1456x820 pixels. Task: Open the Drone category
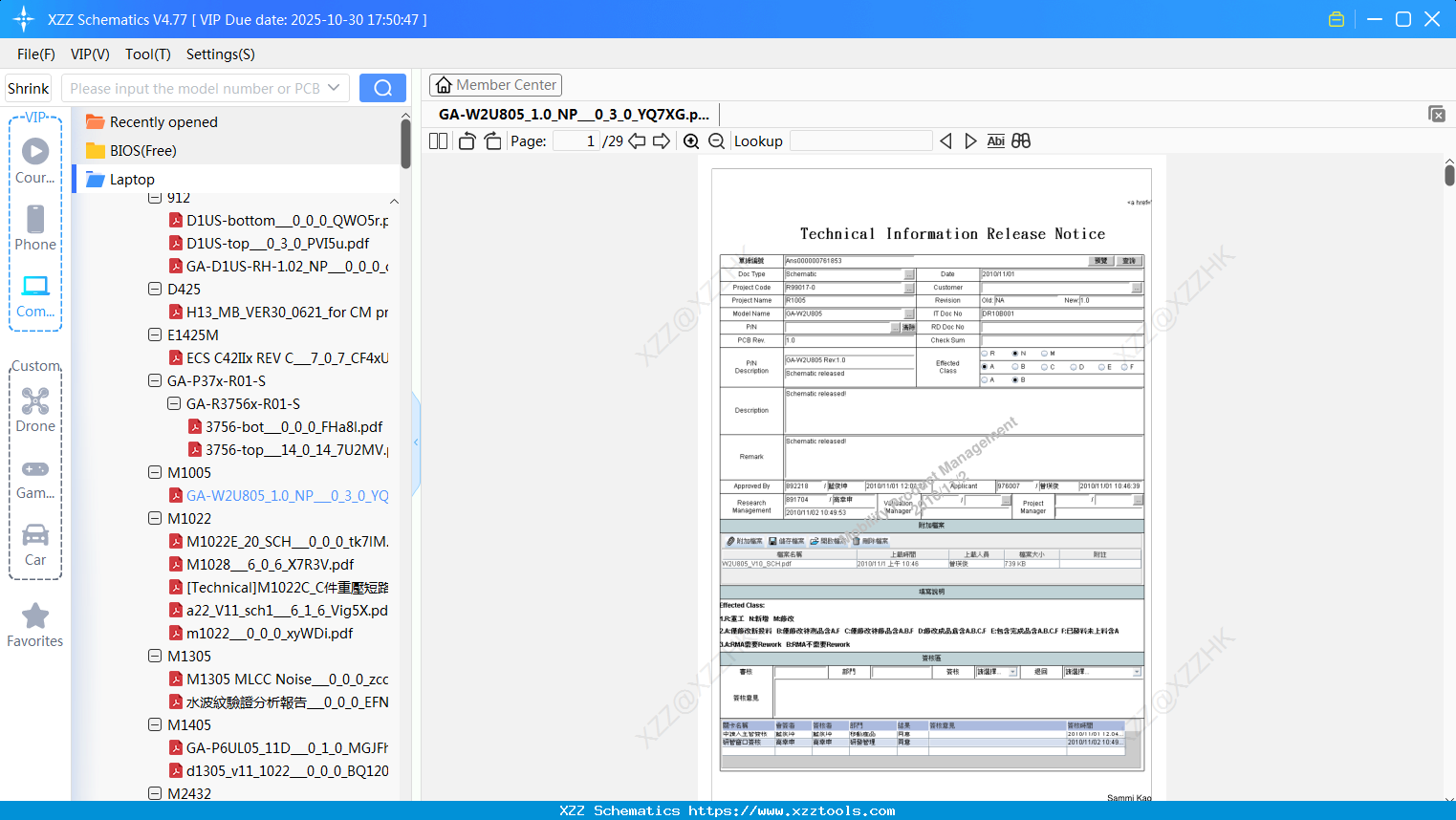pyautogui.click(x=35, y=410)
